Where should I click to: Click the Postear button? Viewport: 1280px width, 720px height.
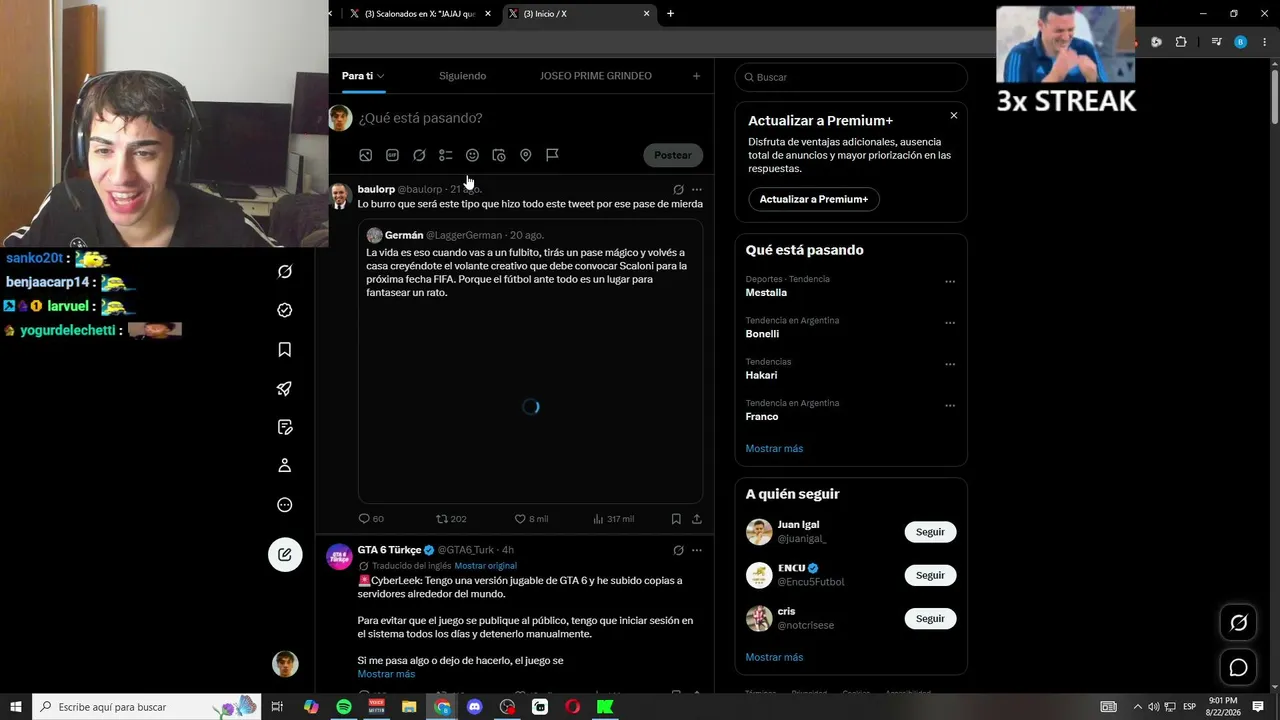click(x=673, y=155)
